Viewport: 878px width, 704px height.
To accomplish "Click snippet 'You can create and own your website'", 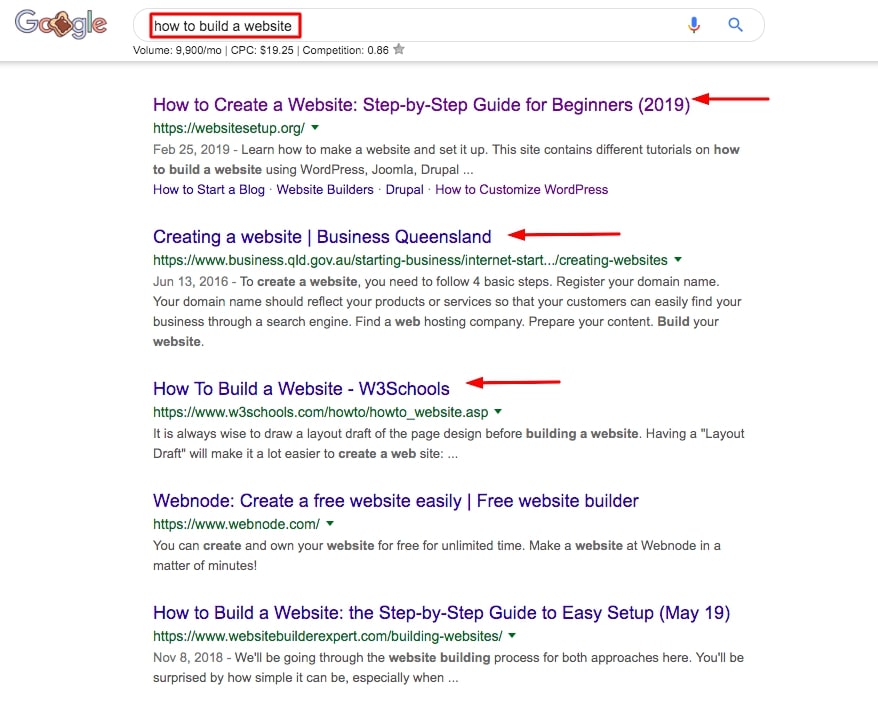I will pos(263,546).
